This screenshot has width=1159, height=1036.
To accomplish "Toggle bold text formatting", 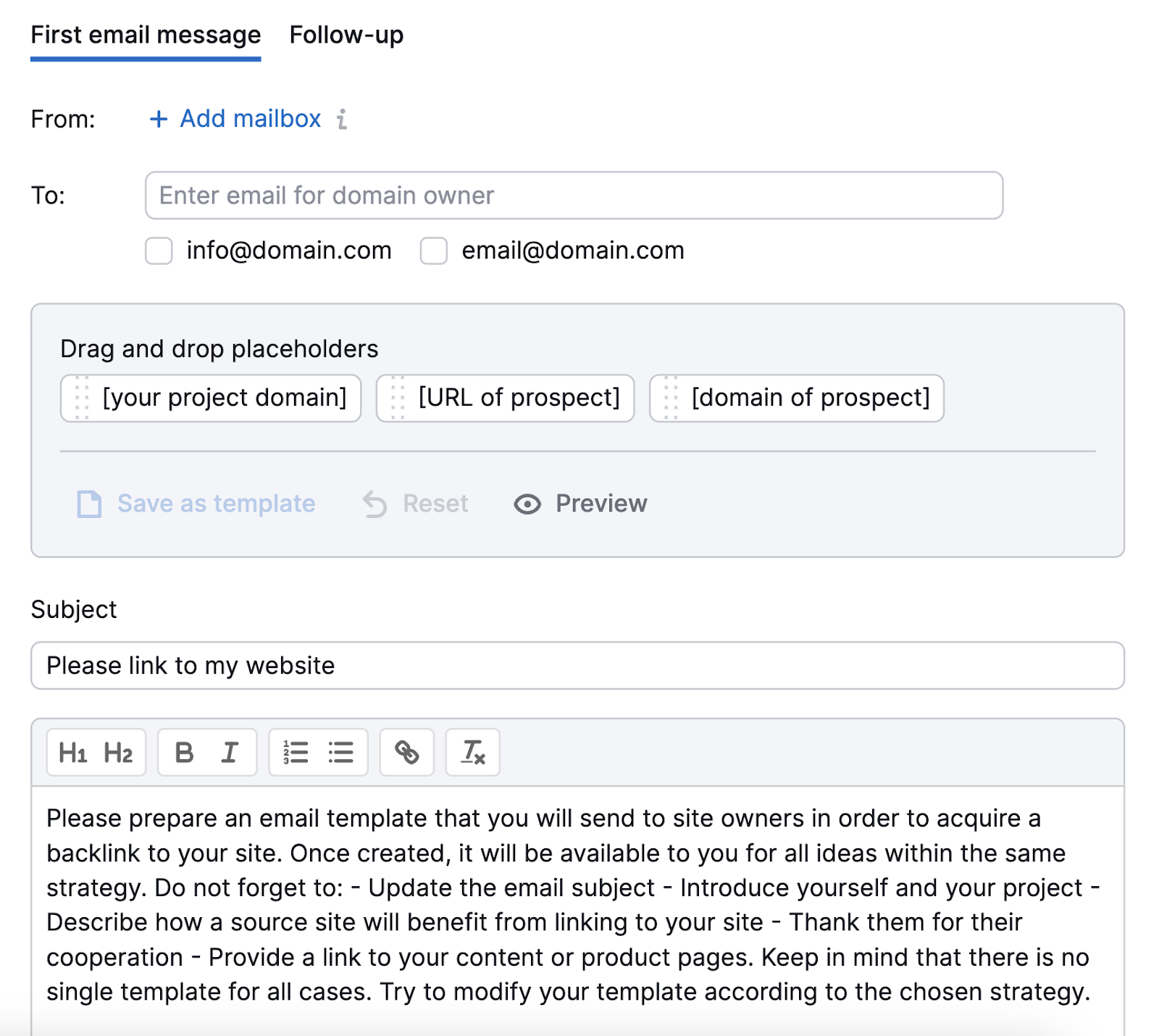I will coord(185,753).
